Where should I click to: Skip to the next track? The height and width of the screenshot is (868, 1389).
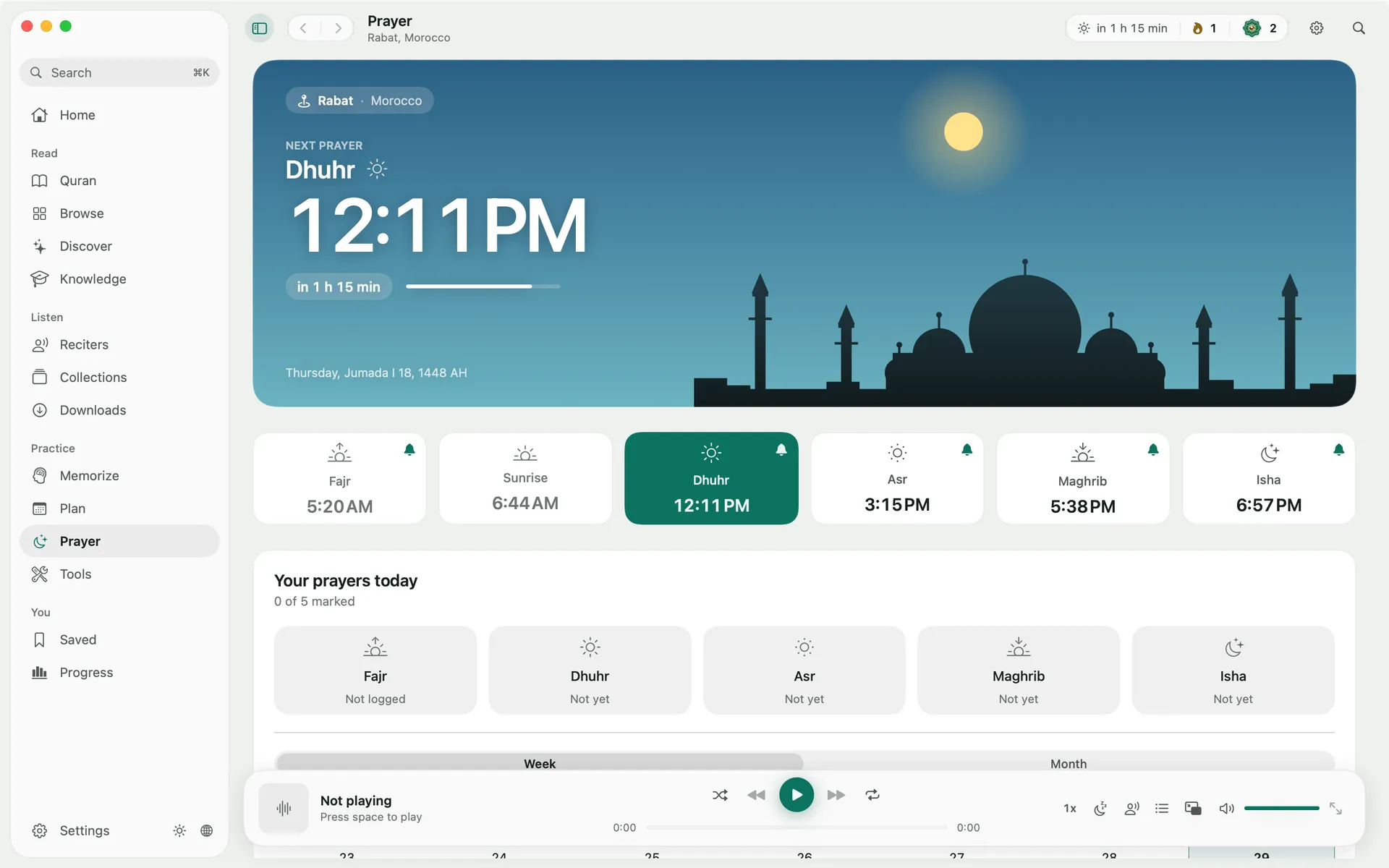[x=836, y=795]
